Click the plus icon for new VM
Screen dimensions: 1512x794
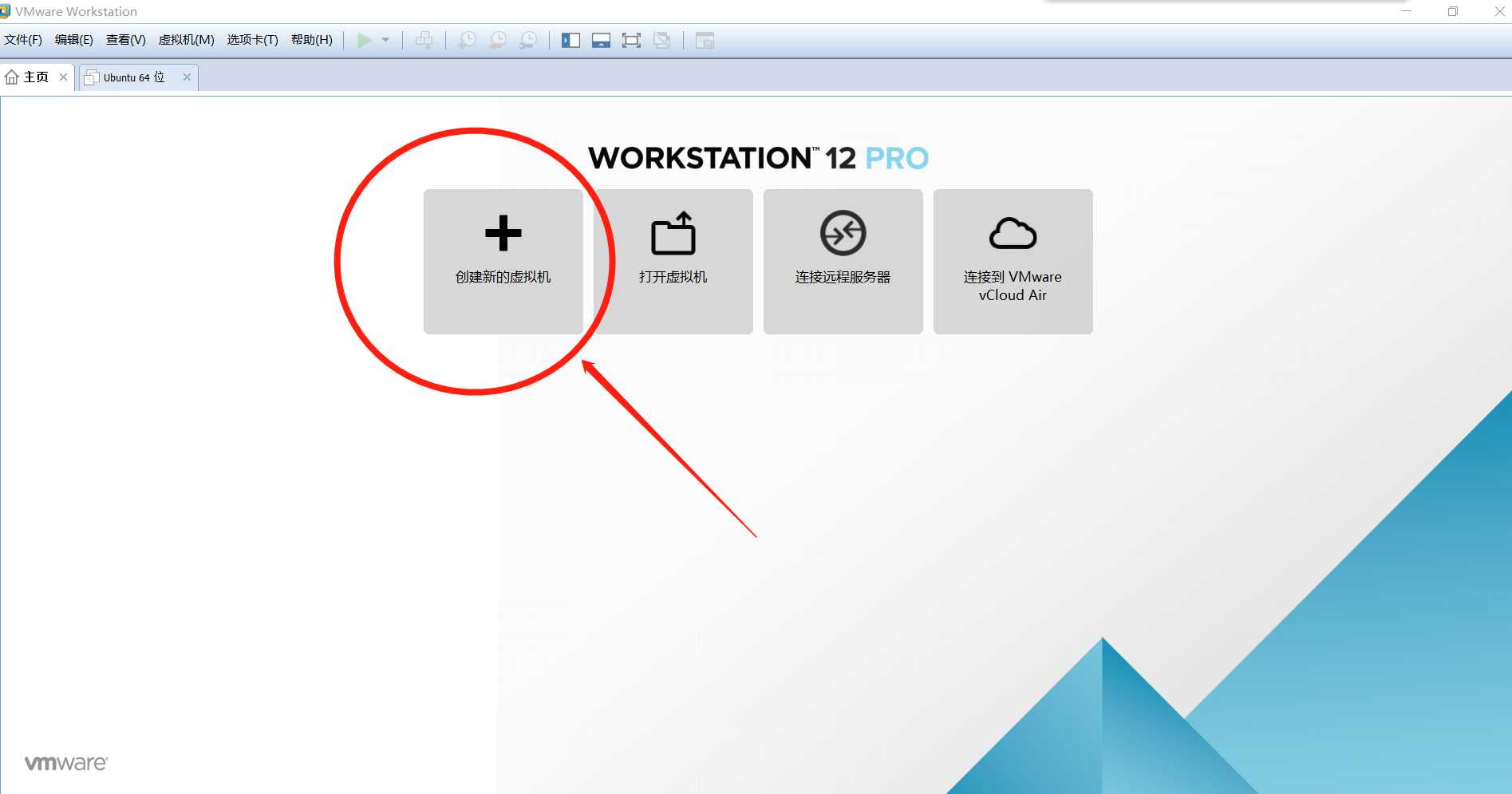coord(503,233)
